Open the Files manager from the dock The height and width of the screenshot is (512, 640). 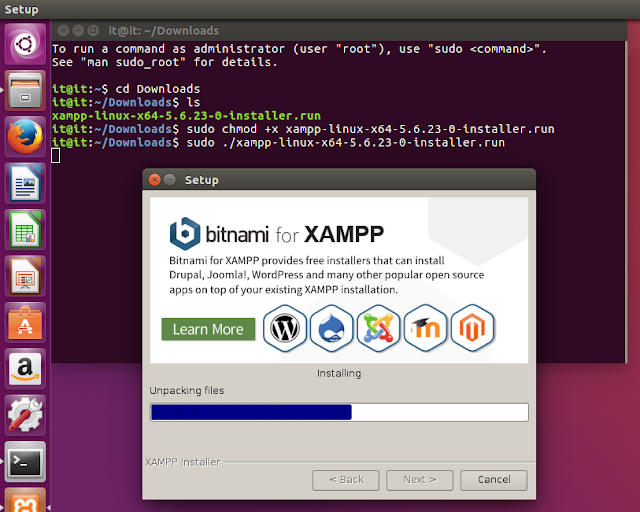(x=25, y=90)
